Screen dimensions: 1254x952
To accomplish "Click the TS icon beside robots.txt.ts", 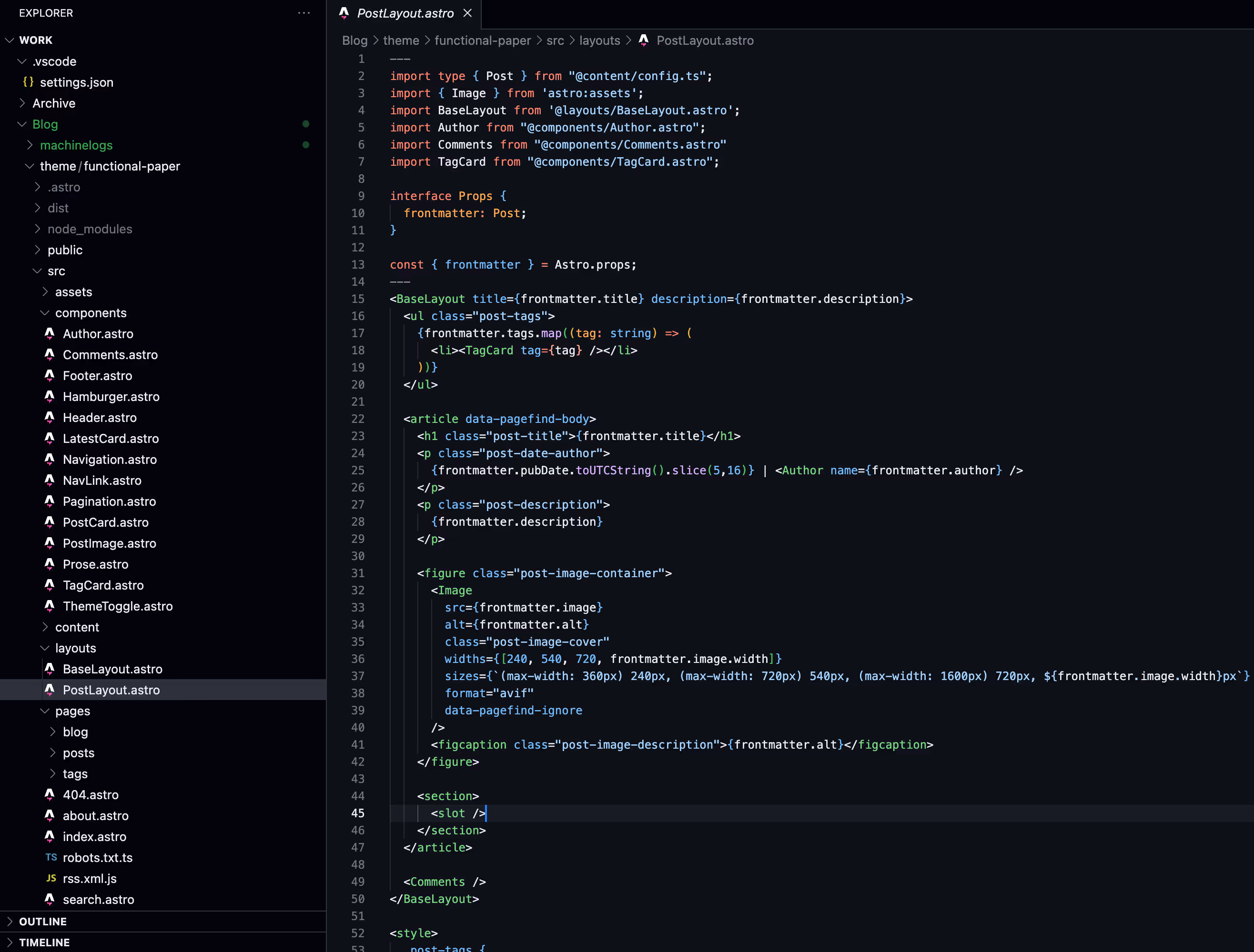I will (51, 857).
